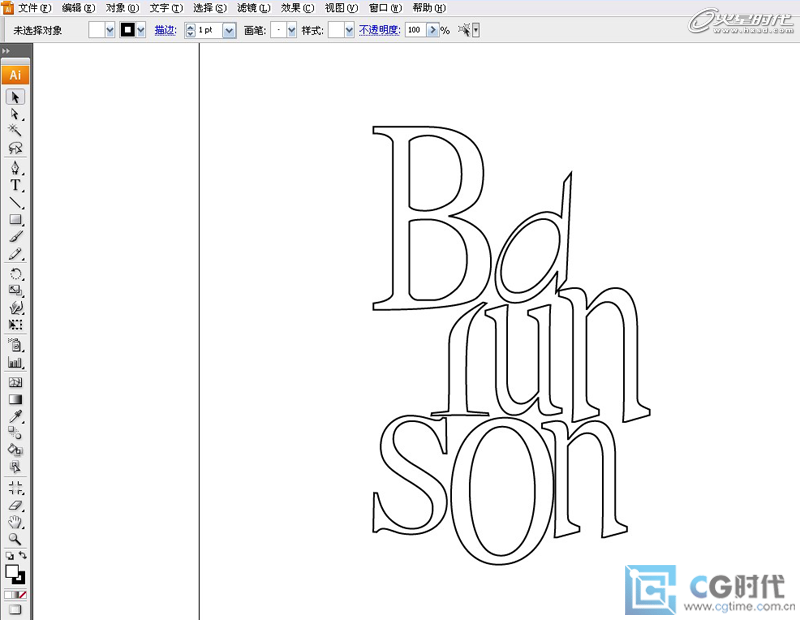Expand the toolbox with double-arrow
This screenshot has height=620, width=800.
click(x=6, y=51)
